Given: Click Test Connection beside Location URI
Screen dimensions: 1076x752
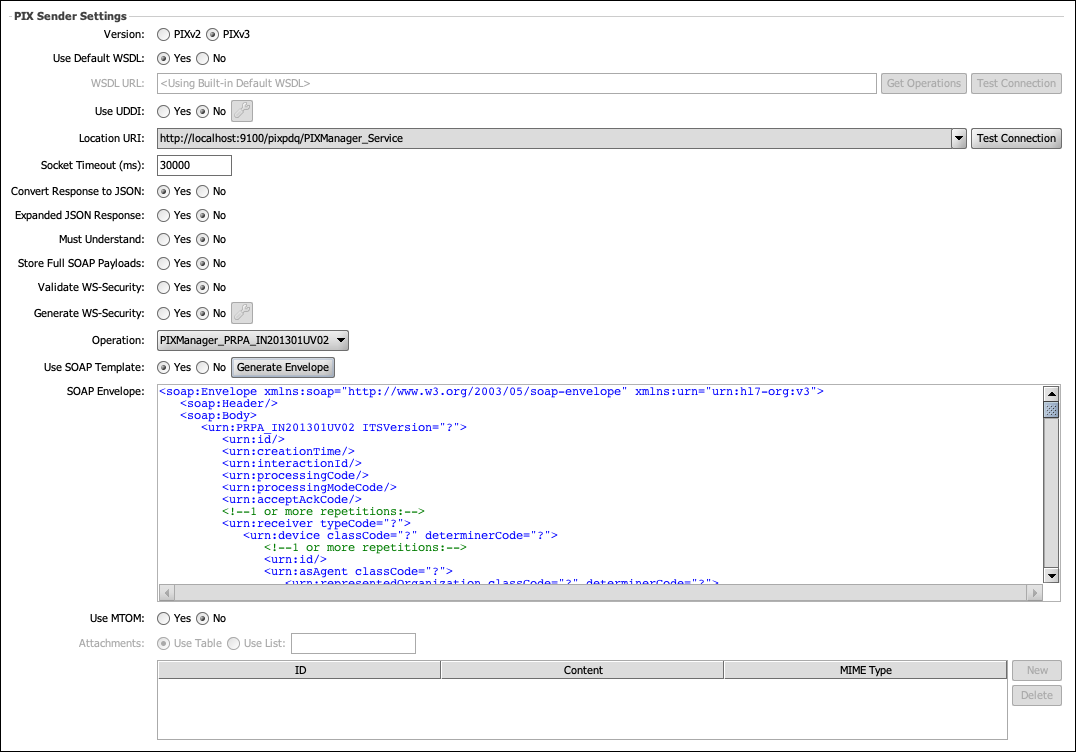Looking at the screenshot, I should pos(1016,138).
